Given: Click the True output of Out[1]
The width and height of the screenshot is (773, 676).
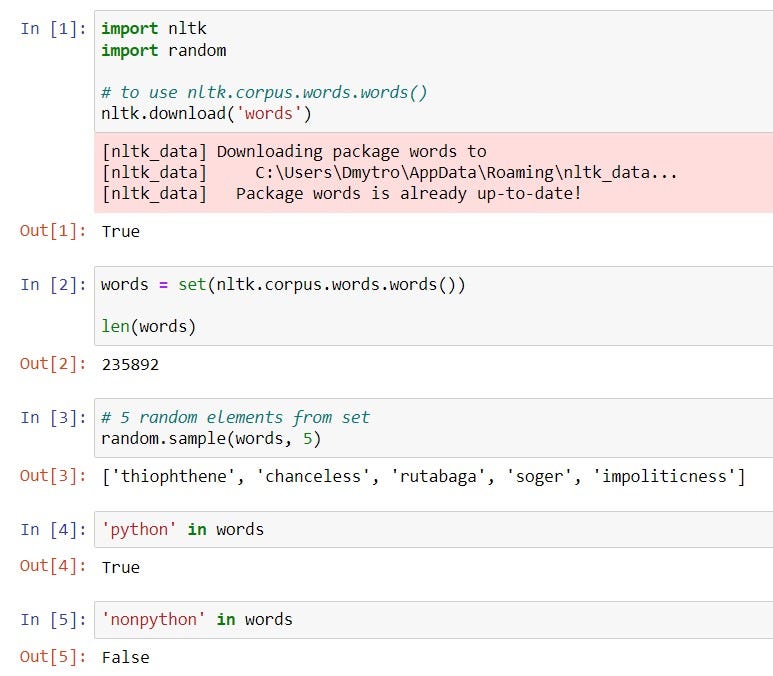Looking at the screenshot, I should [121, 231].
